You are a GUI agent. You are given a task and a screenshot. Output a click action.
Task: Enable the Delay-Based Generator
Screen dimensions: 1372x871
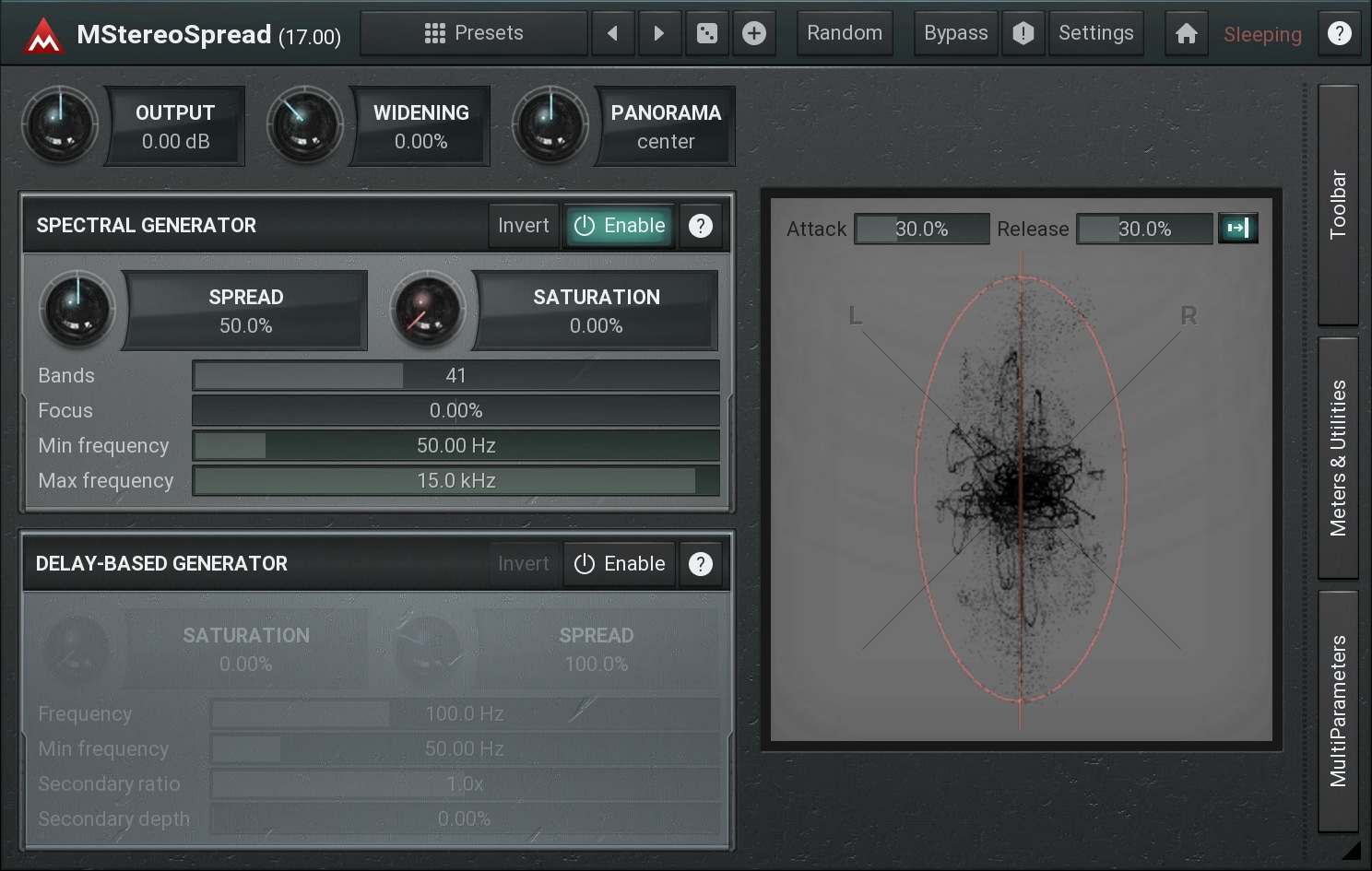click(620, 564)
